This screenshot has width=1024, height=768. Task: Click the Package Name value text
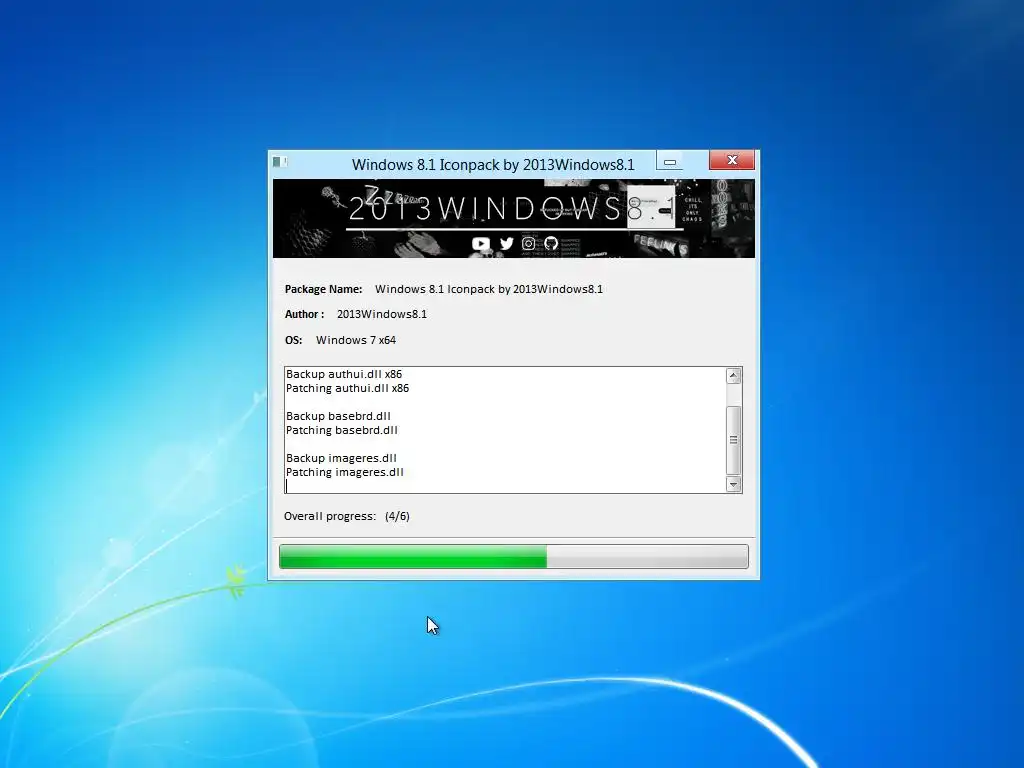click(x=489, y=289)
